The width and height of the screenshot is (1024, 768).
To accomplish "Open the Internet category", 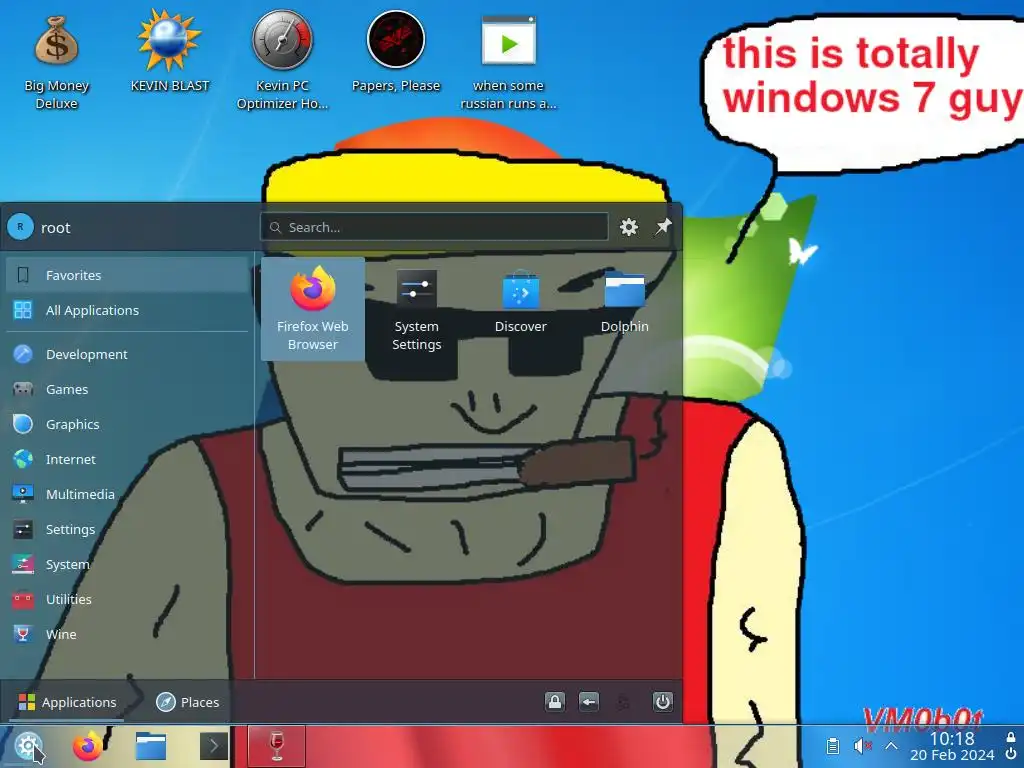I will 127,459.
